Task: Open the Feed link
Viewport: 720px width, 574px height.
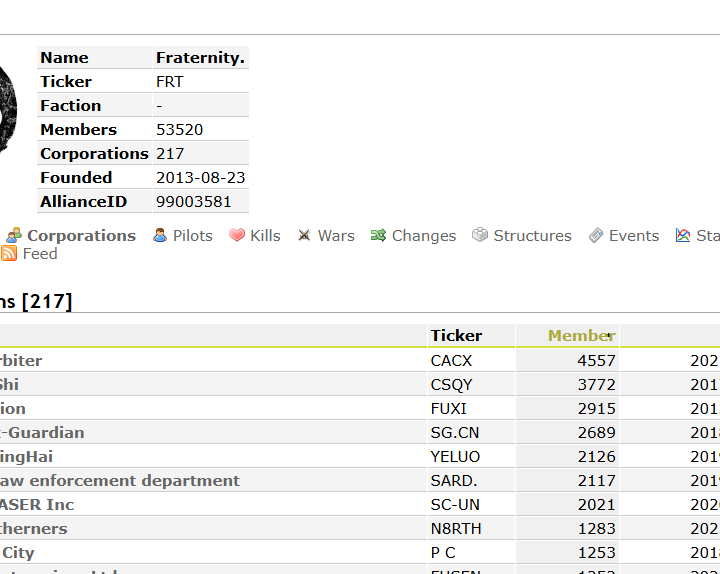Action: click(x=40, y=254)
